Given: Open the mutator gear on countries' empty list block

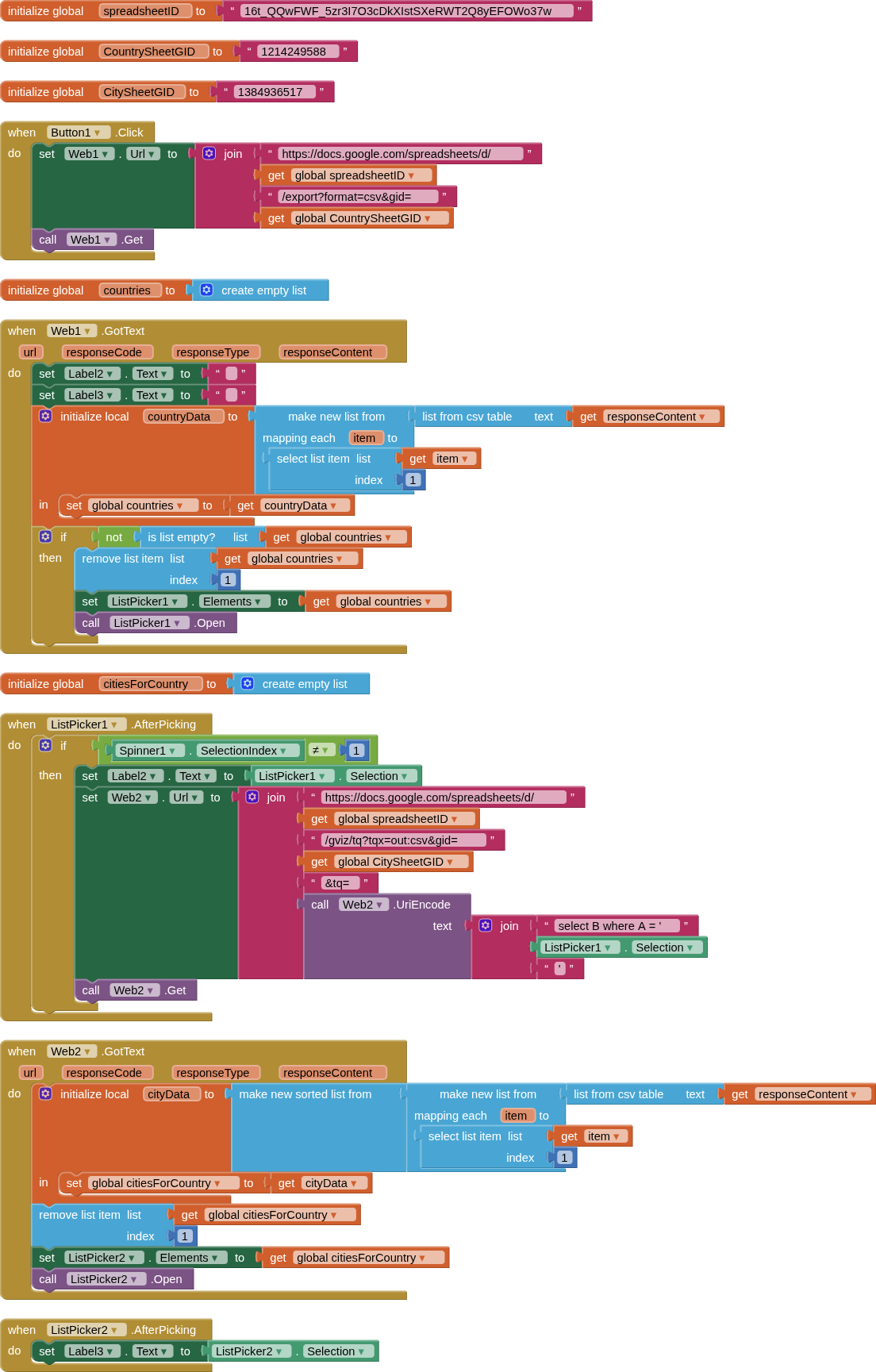Looking at the screenshot, I should point(206,290).
